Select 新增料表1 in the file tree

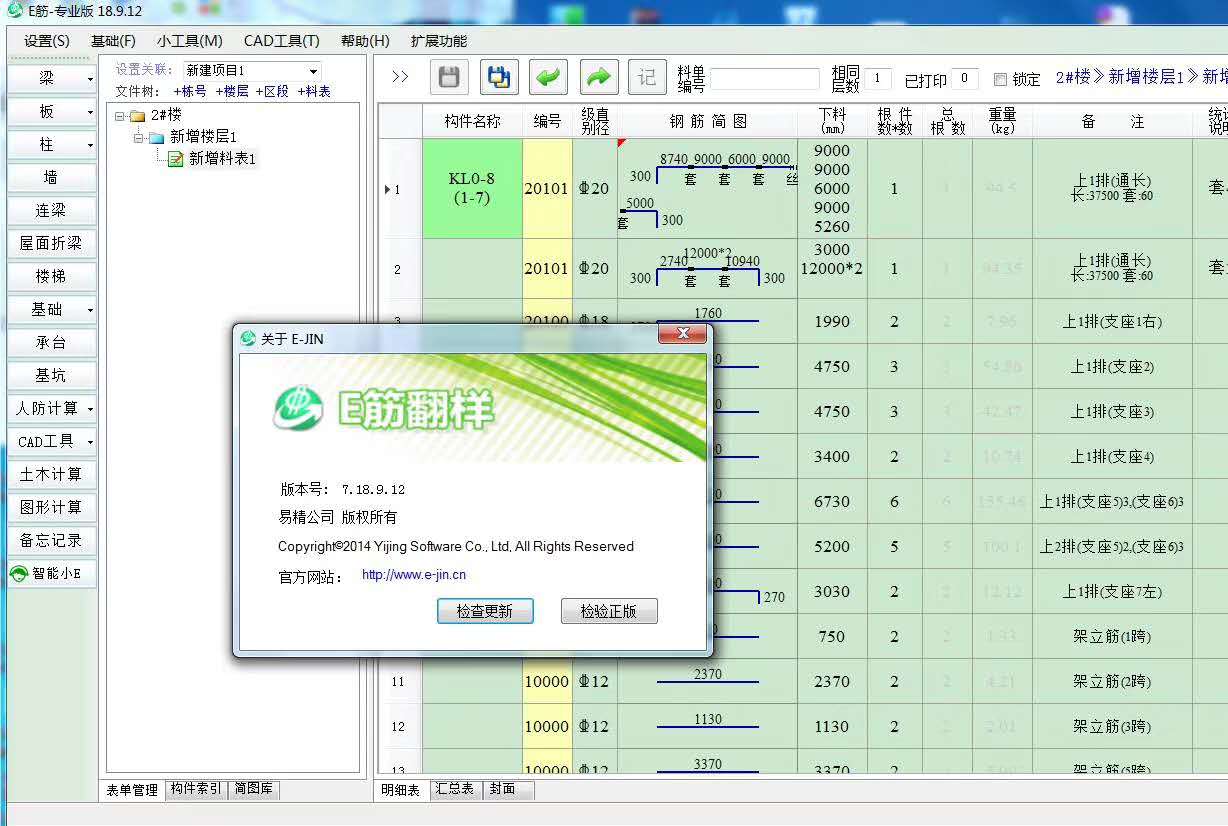click(222, 158)
